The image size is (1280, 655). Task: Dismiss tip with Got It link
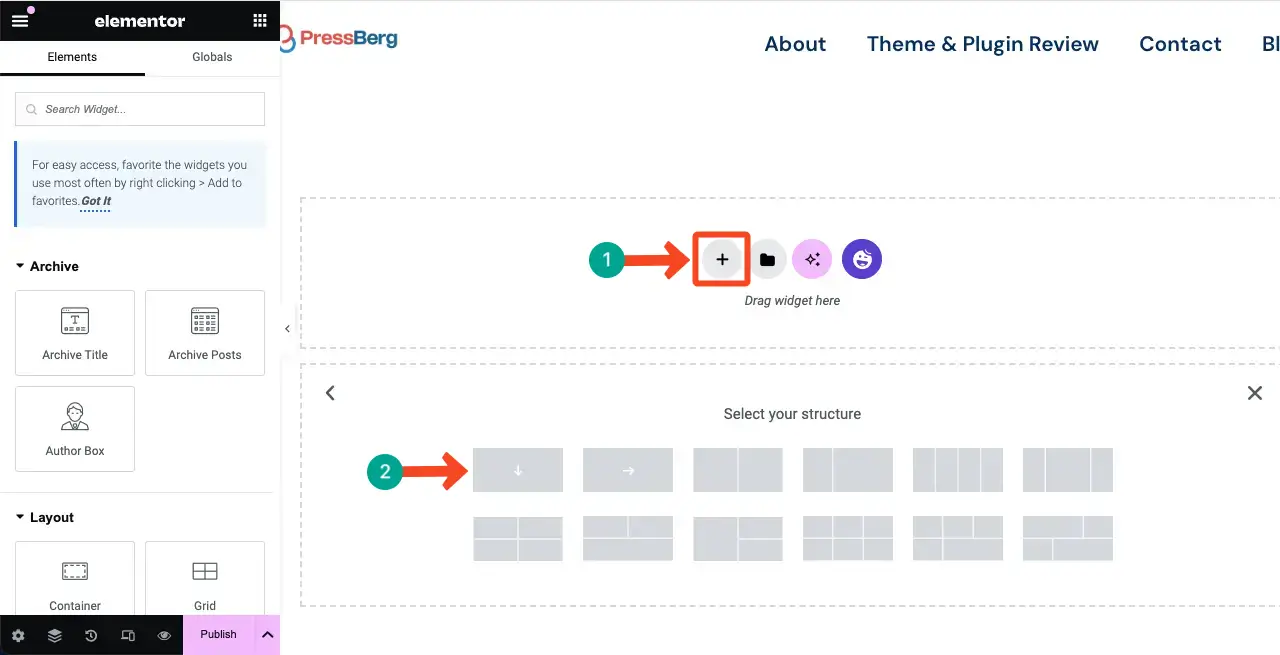pyautogui.click(x=96, y=201)
